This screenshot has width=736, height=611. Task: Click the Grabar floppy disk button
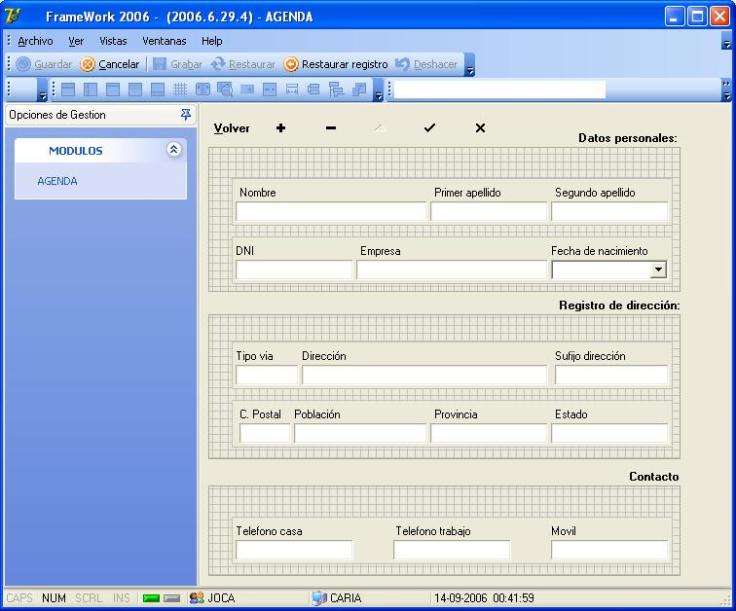click(x=178, y=64)
